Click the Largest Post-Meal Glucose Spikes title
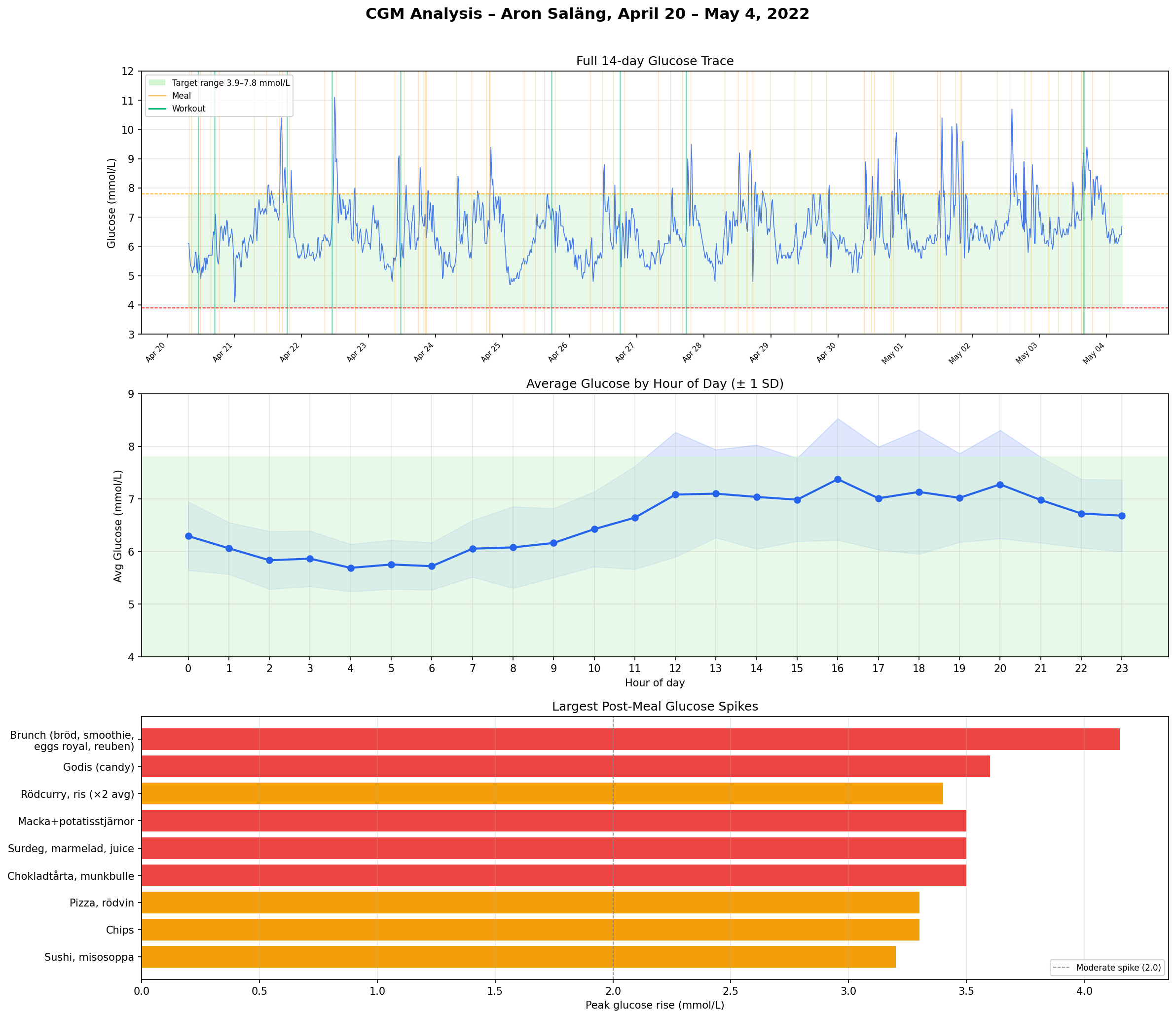The image size is (1176, 1018). pos(654,706)
